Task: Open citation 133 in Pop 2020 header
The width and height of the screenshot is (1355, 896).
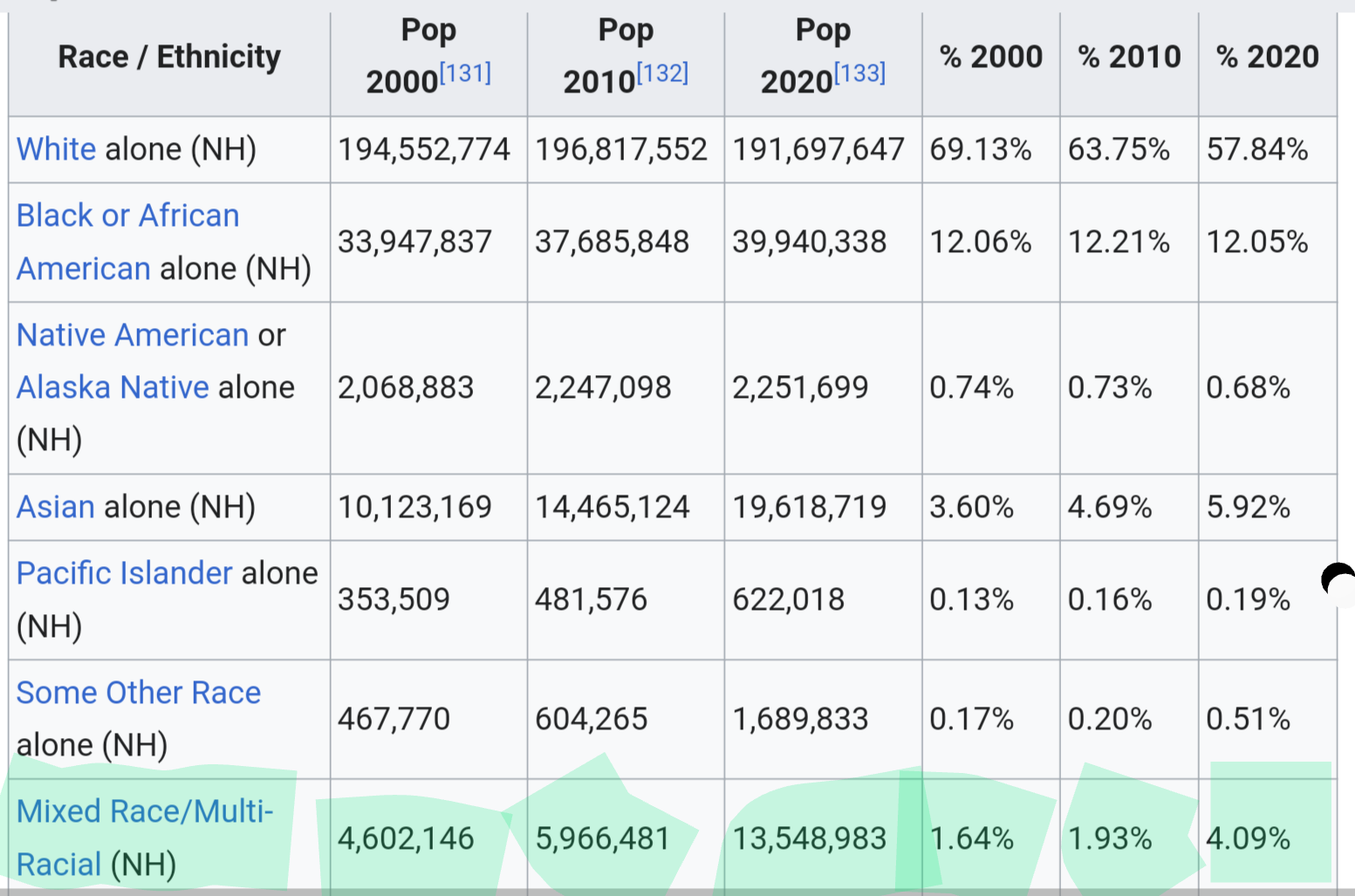Action: pyautogui.click(x=859, y=72)
